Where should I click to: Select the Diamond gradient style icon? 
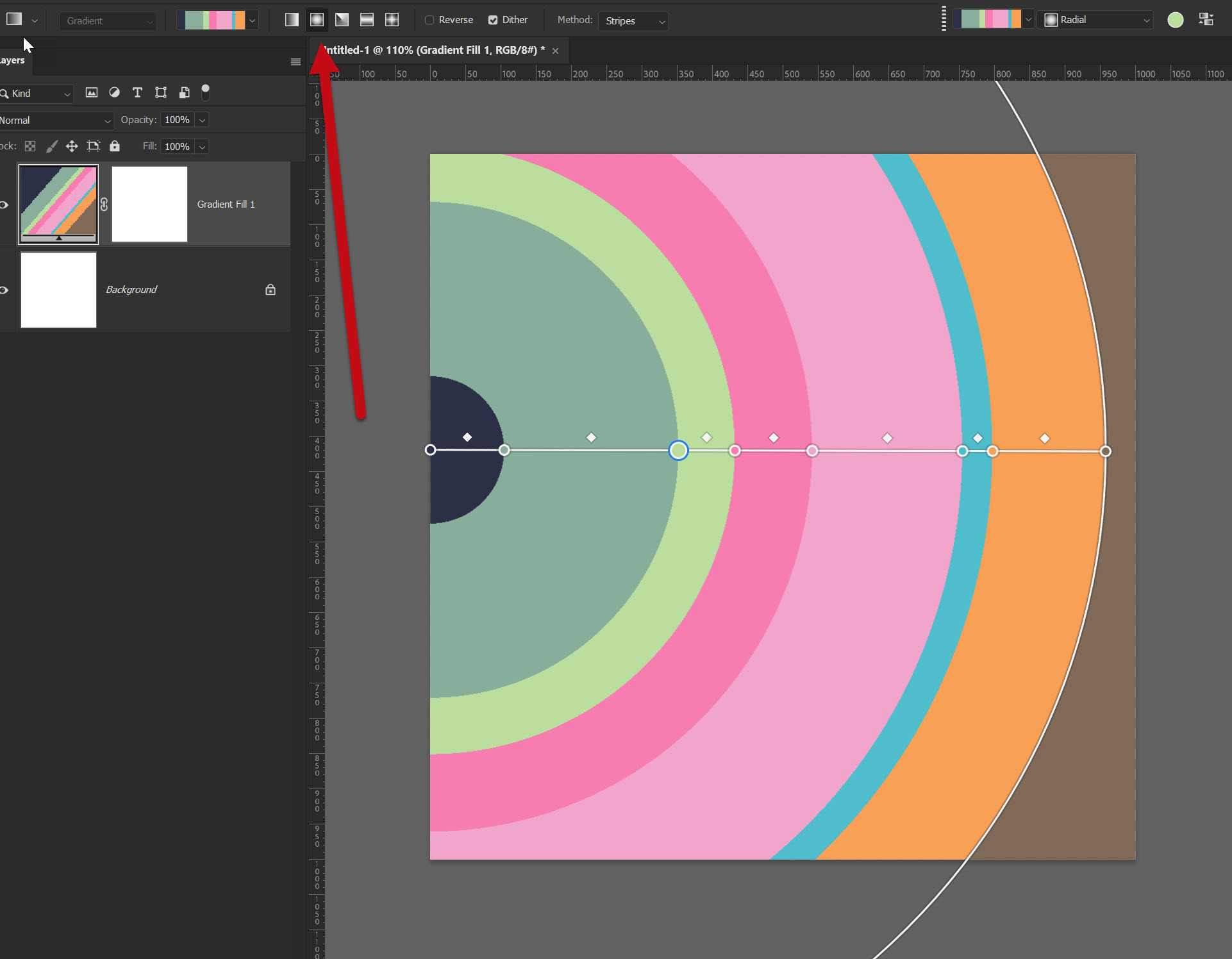[392, 20]
